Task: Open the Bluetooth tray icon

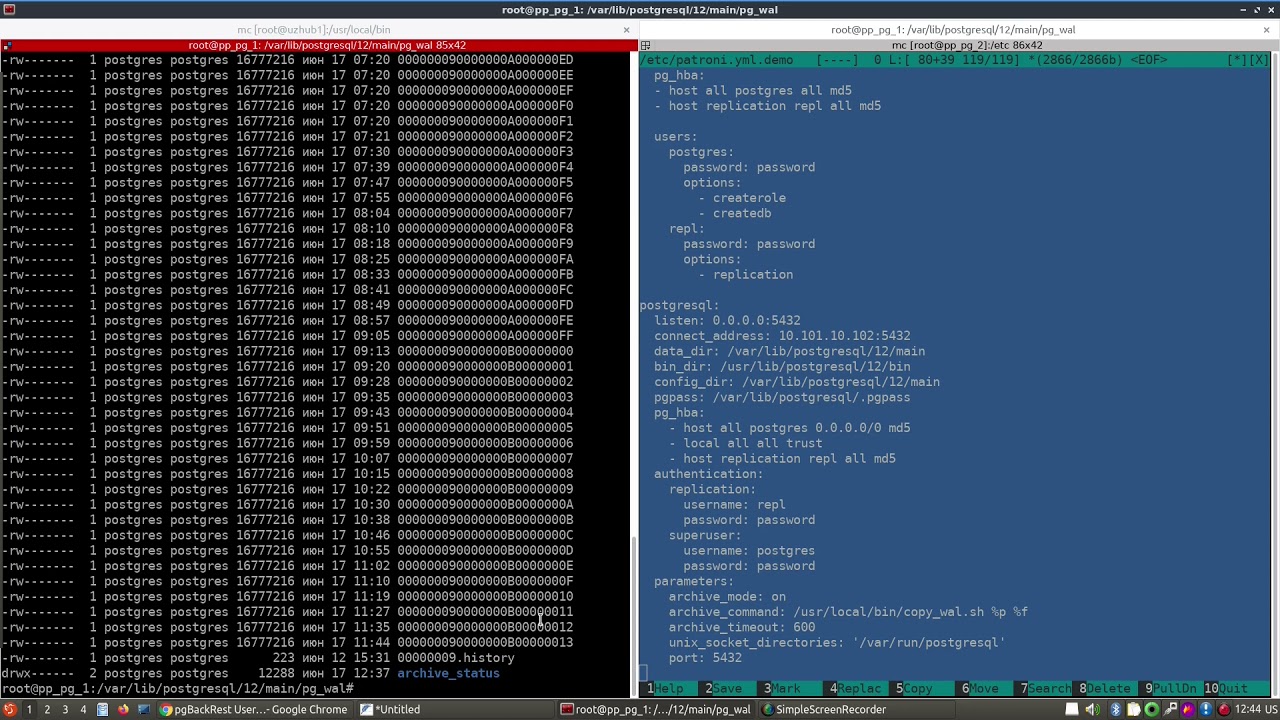Action: (1115, 710)
